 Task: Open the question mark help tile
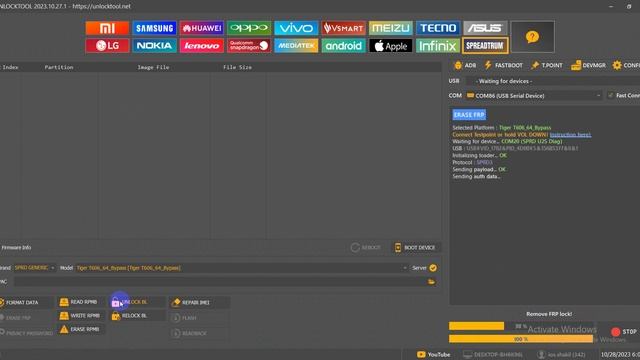pos(532,37)
